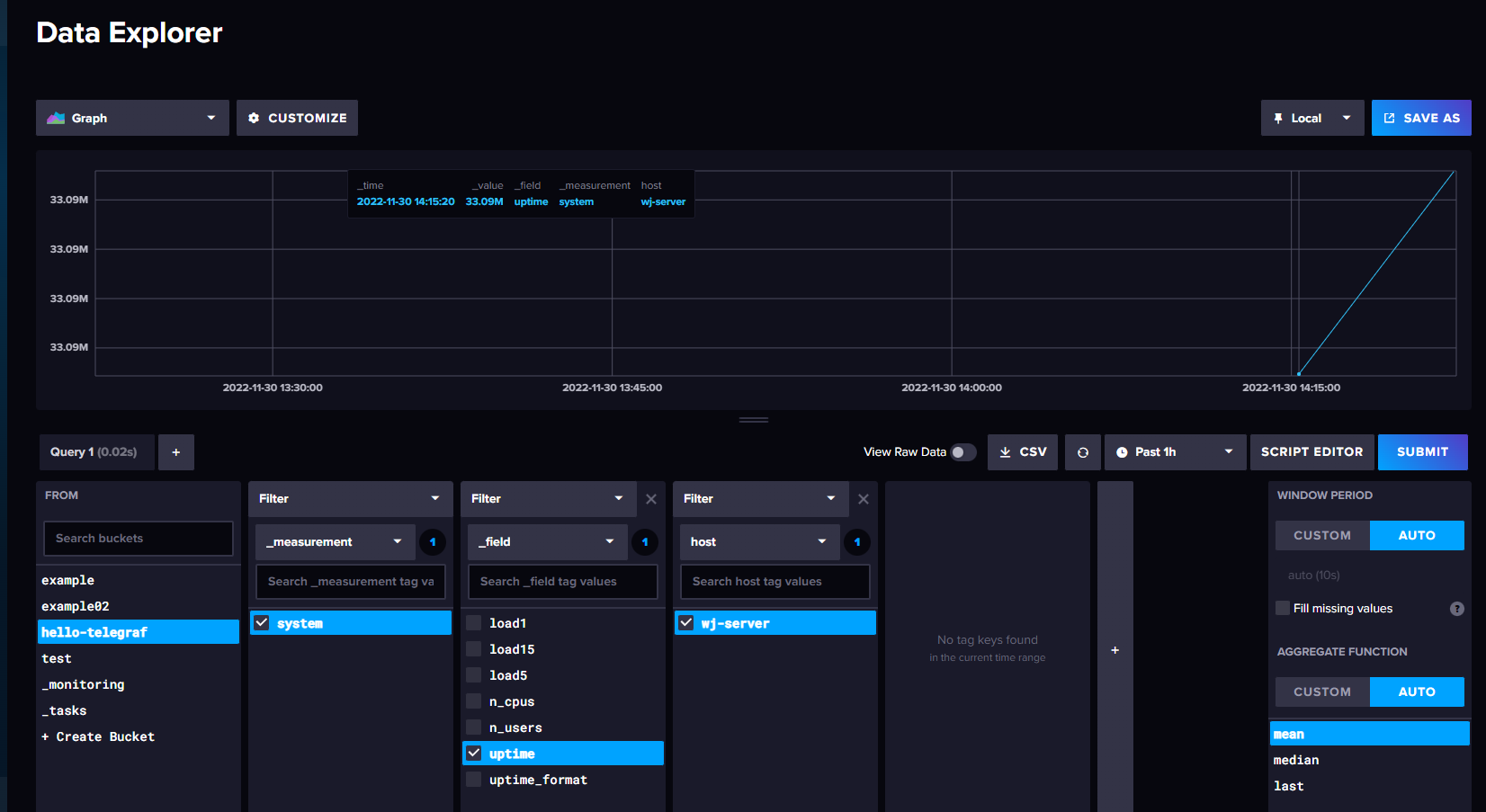
Task: Focus the Search _field tag values field
Action: tap(563, 582)
